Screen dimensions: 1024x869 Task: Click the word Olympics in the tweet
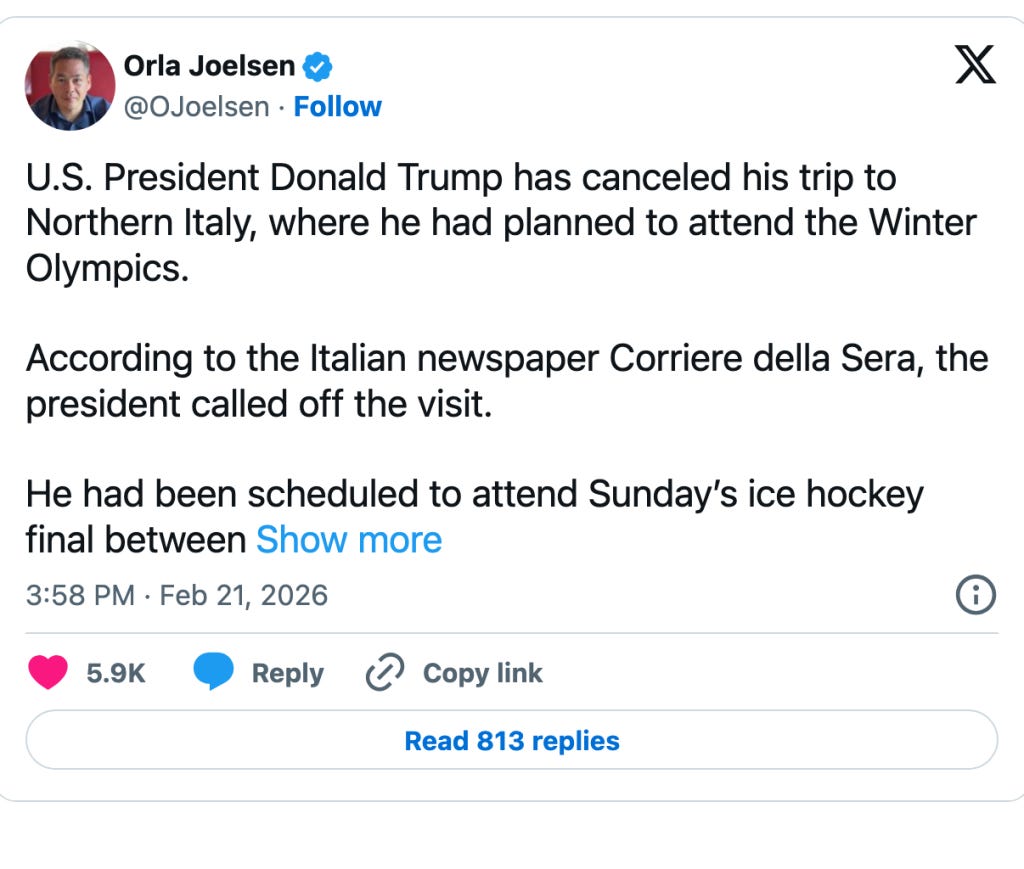point(106,268)
